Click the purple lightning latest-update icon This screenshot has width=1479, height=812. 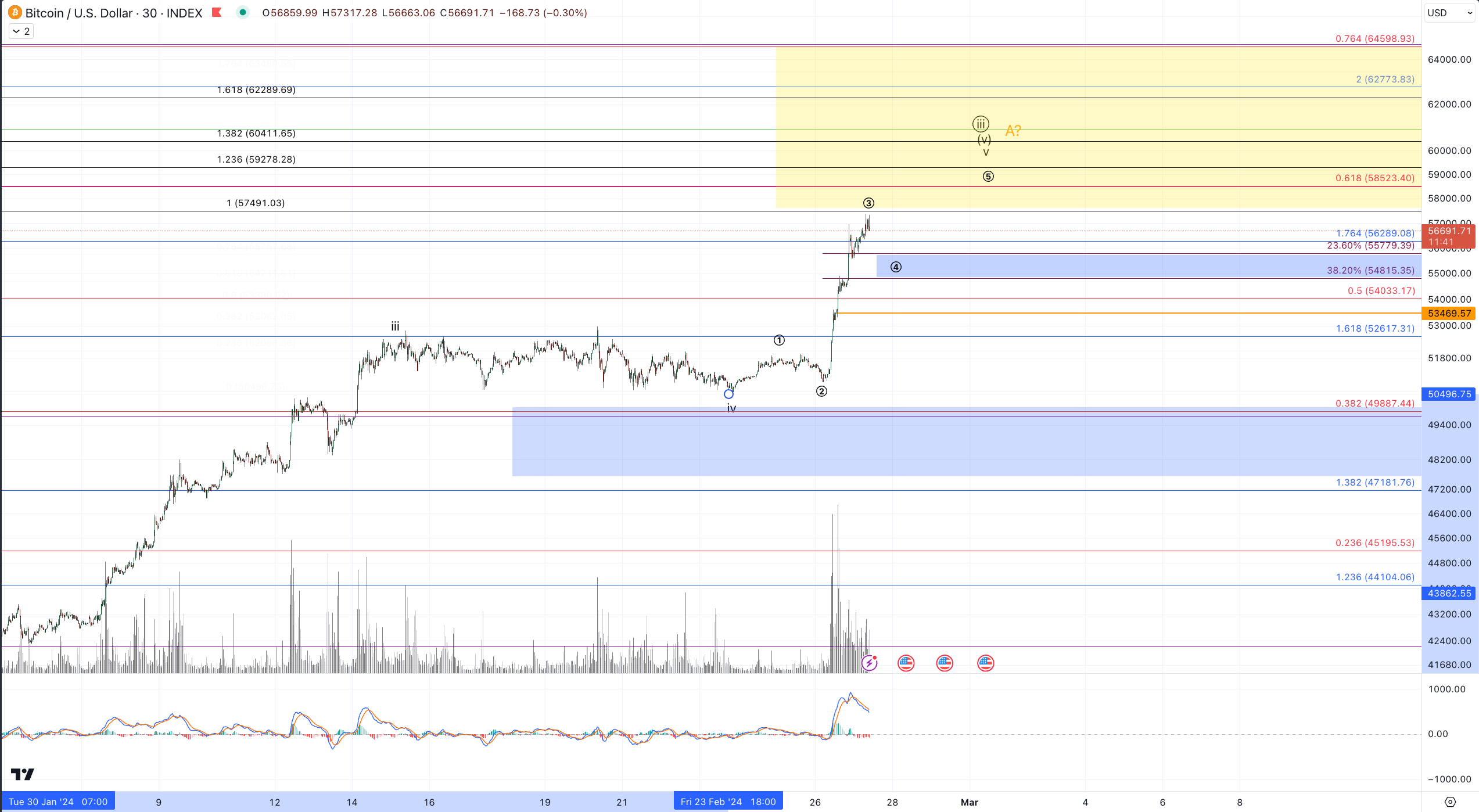(x=869, y=663)
